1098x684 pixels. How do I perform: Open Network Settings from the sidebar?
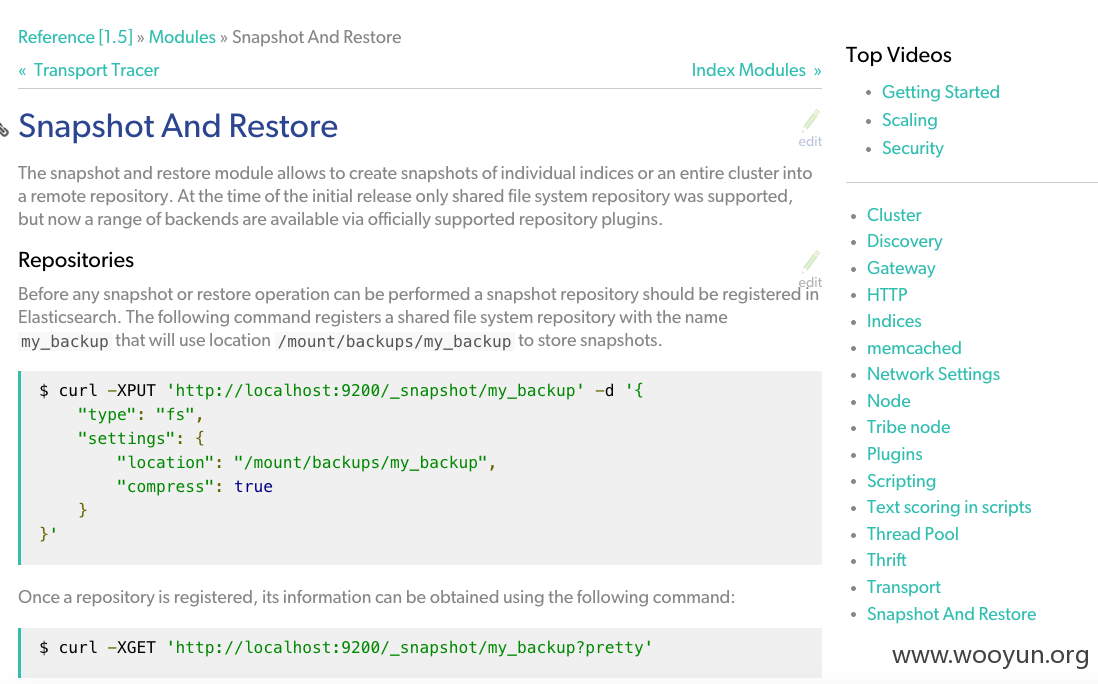point(933,374)
